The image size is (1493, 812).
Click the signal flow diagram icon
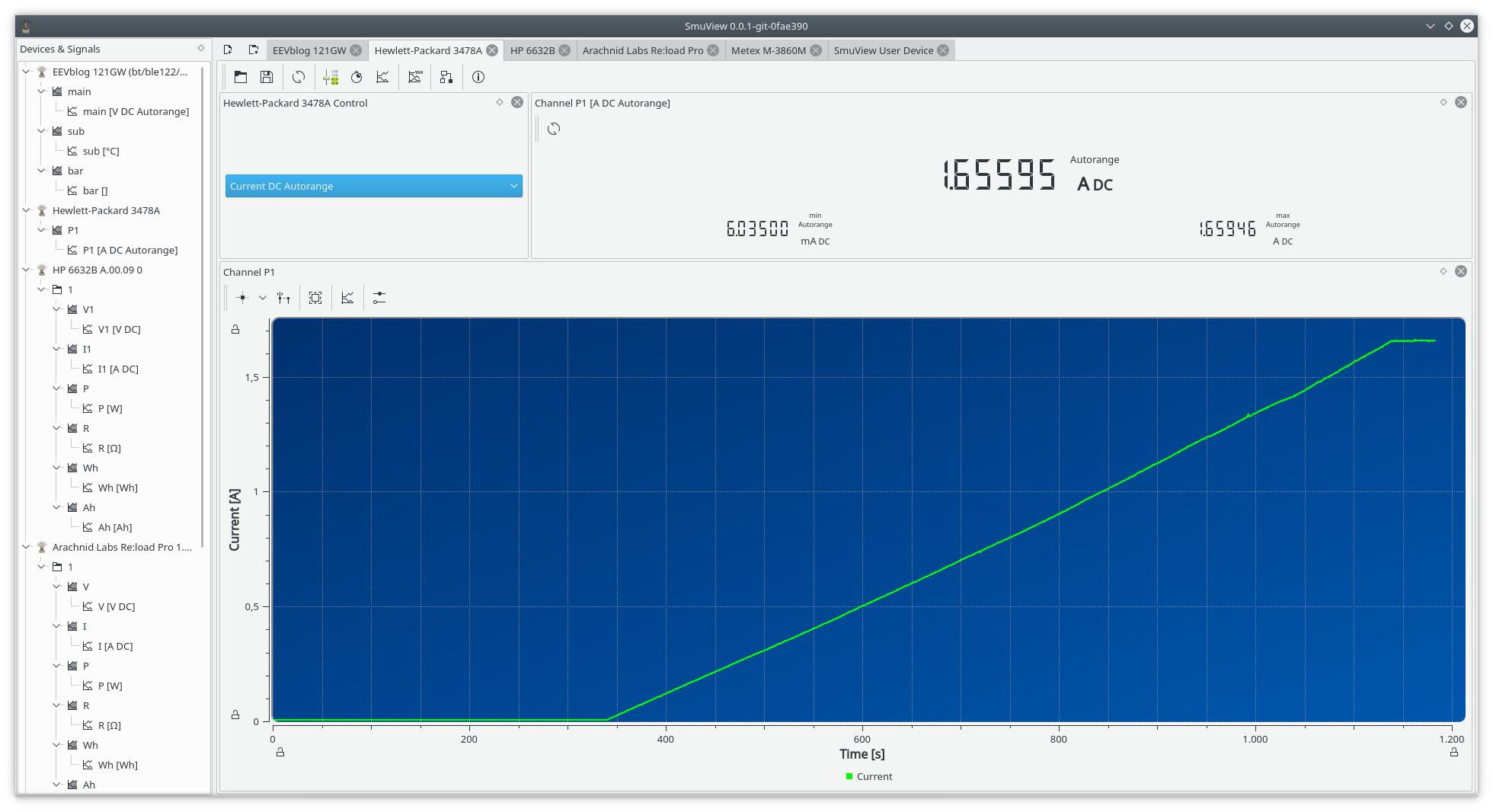pyautogui.click(x=446, y=77)
